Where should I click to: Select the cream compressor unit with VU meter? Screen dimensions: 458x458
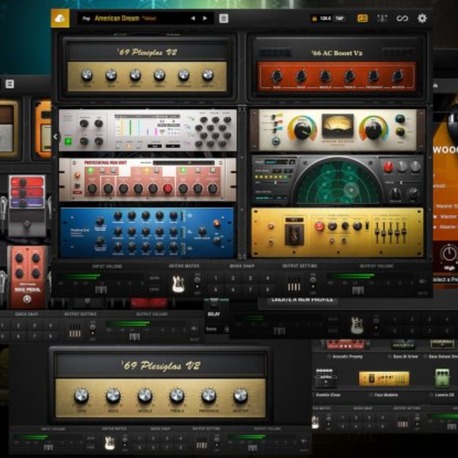click(337, 130)
